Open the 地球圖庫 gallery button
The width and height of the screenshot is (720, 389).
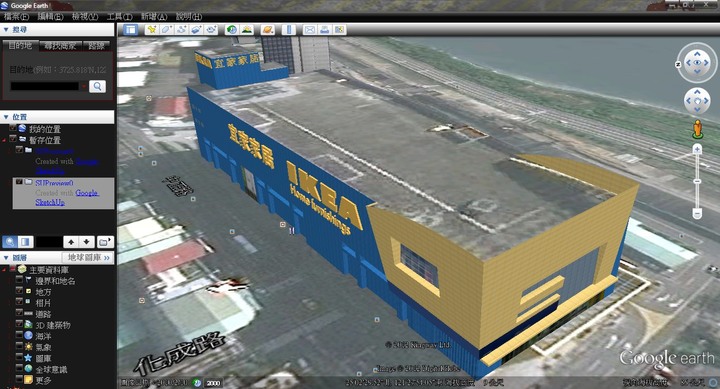coord(88,258)
